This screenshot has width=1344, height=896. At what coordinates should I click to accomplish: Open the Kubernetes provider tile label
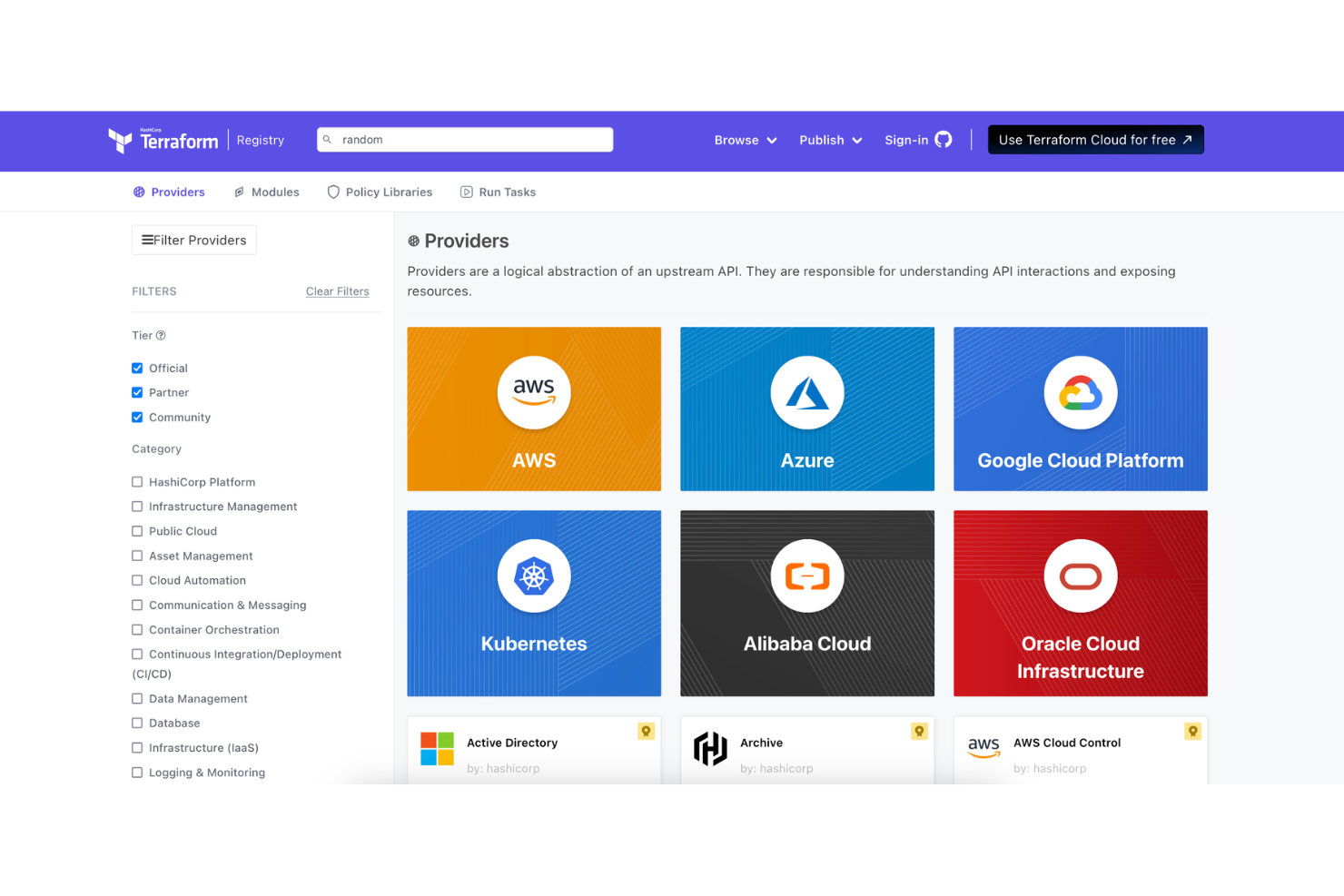point(534,645)
